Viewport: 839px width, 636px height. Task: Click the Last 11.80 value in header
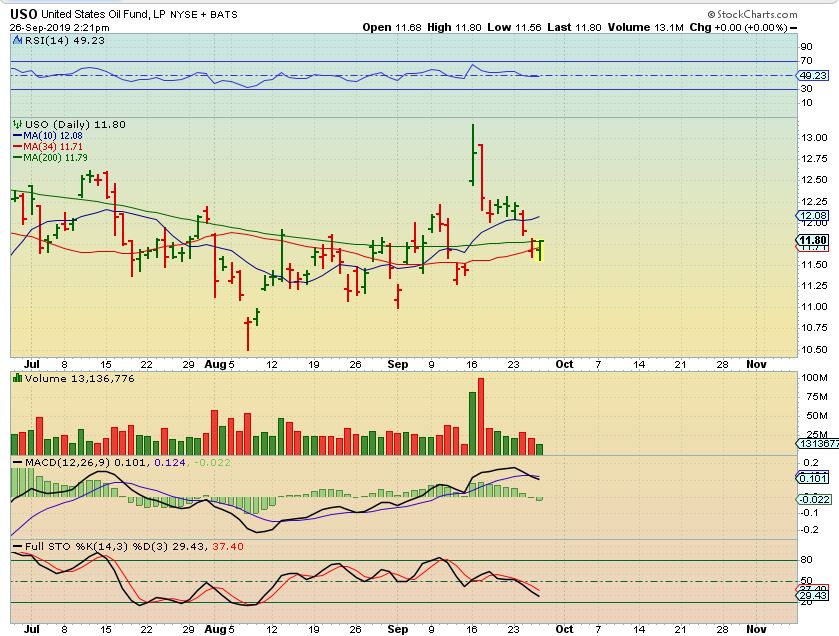click(x=574, y=27)
